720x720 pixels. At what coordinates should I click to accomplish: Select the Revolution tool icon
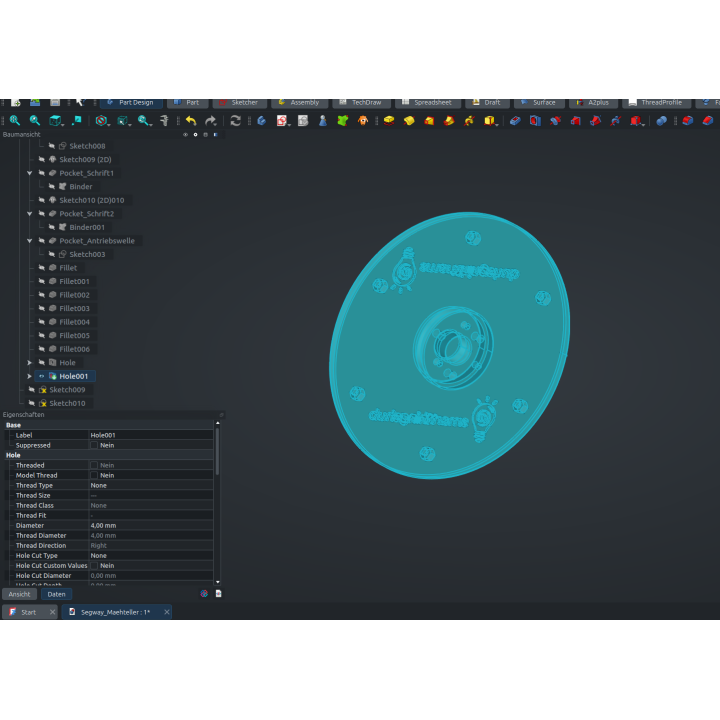tap(409, 120)
